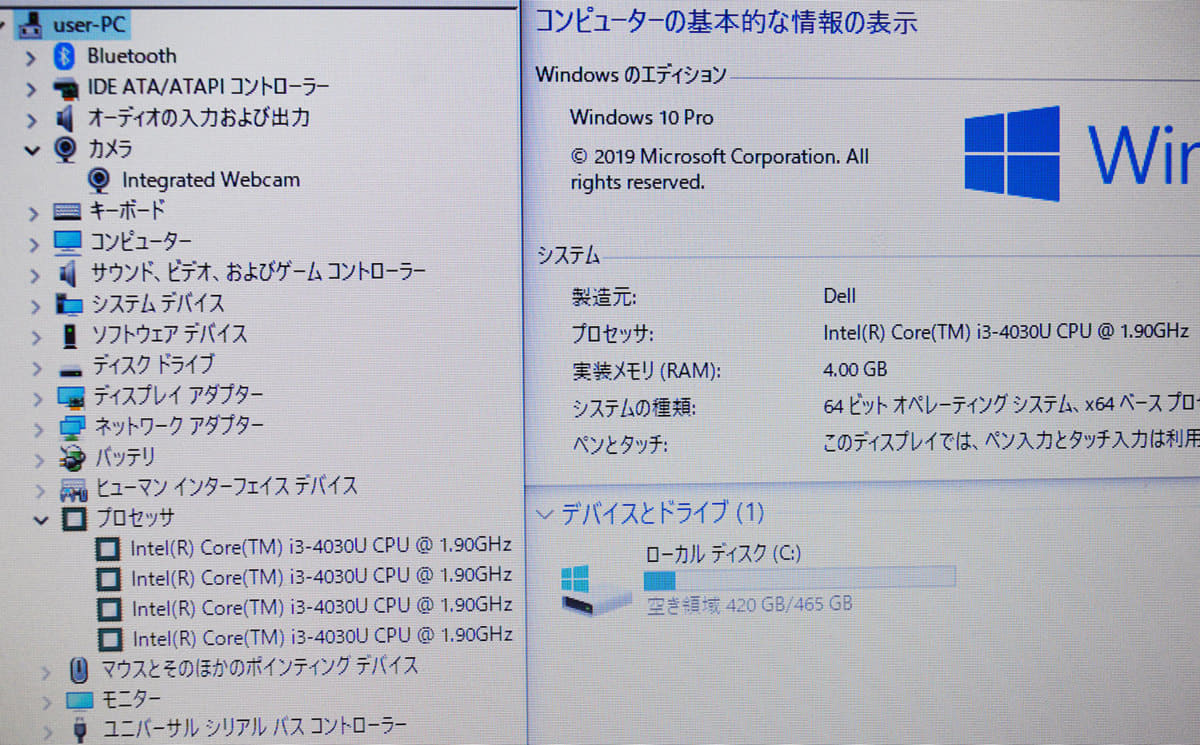
Task: Expand the ネットワーク アダプター node
Action: (x=39, y=428)
